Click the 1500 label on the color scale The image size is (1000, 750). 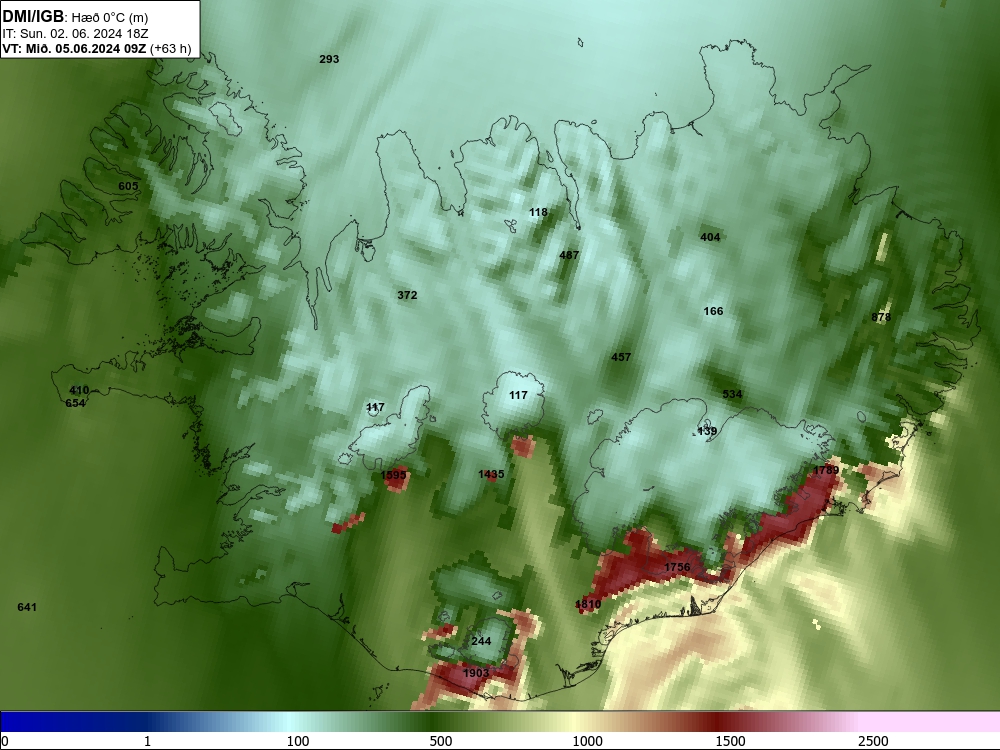coord(730,741)
